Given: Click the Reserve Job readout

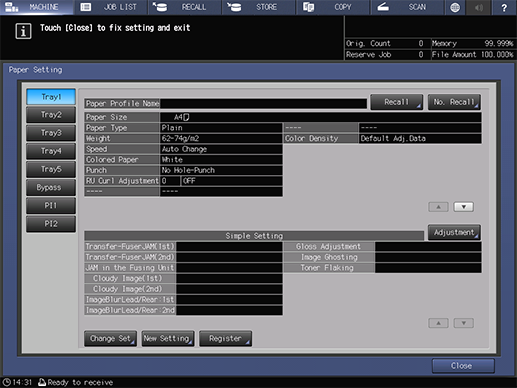Looking at the screenshot, I should click(x=385, y=55).
